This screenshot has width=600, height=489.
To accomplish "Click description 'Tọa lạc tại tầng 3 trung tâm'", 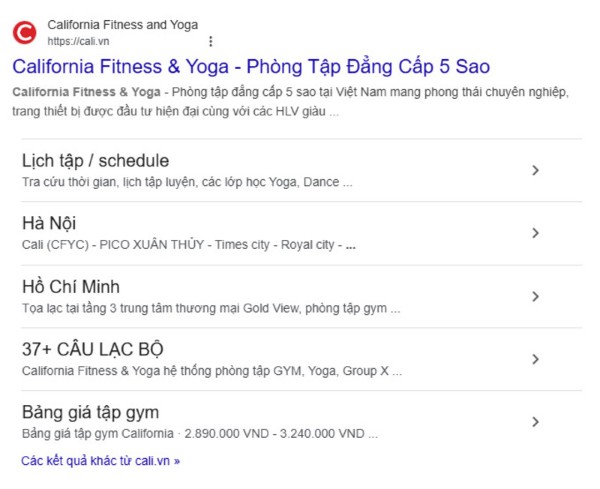I will coord(211,308).
